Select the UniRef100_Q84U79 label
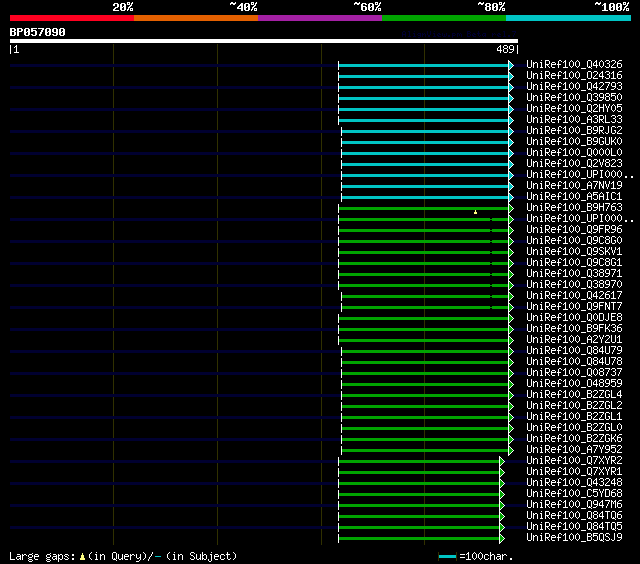The height and width of the screenshot is (564, 640). coord(574,351)
